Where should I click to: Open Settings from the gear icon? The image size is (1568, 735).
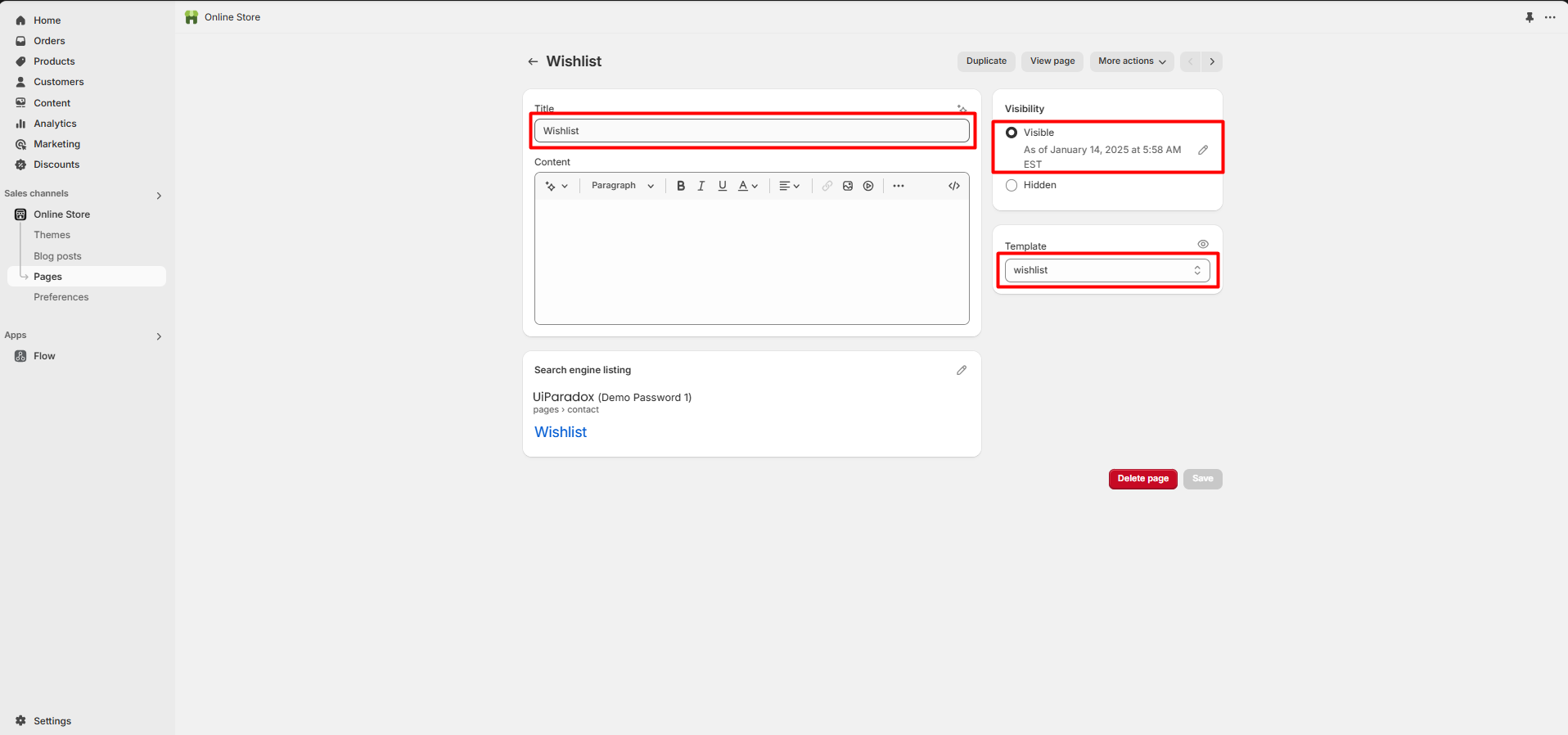(x=20, y=721)
